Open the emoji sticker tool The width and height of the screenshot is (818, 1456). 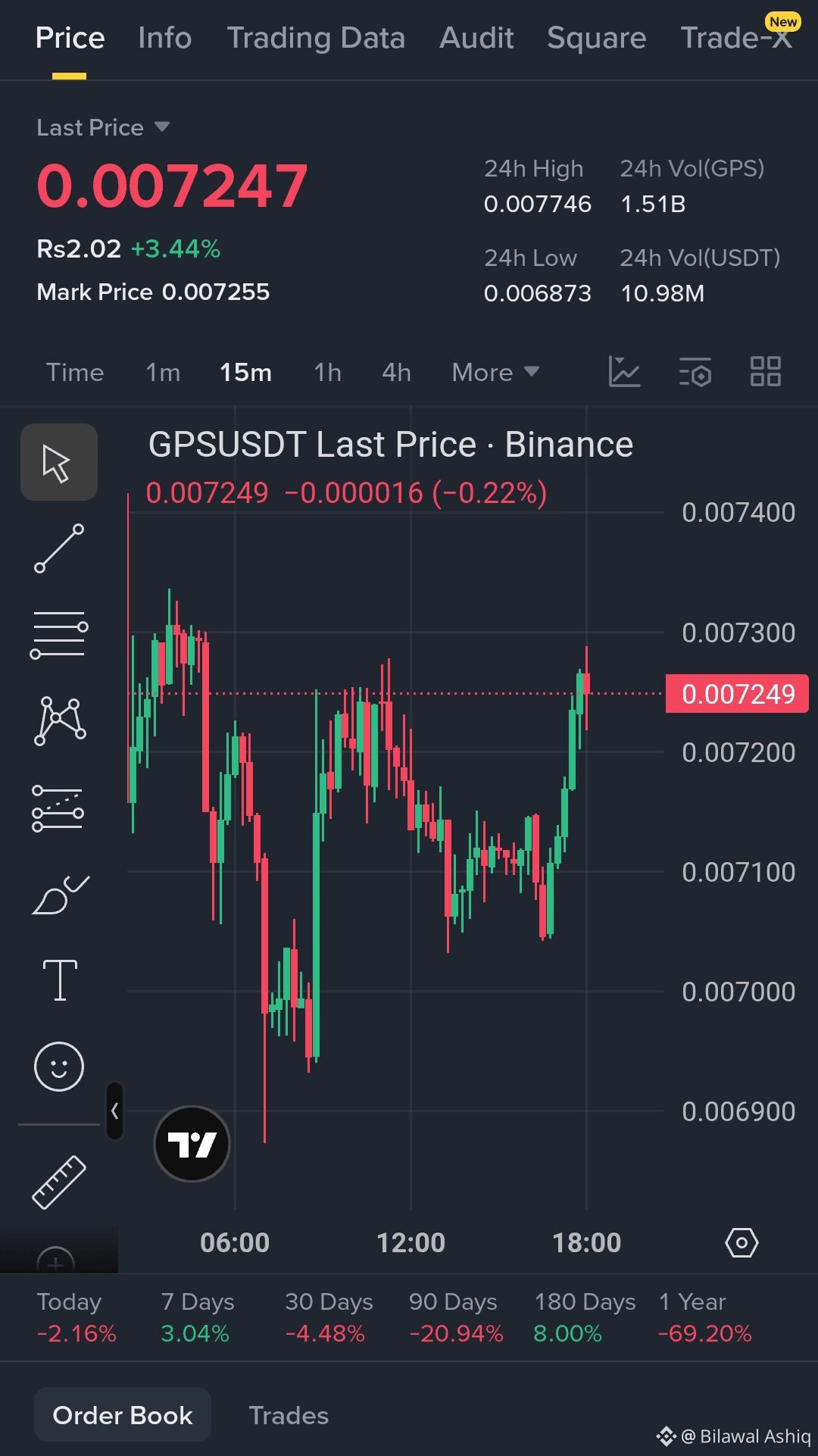coord(59,1067)
